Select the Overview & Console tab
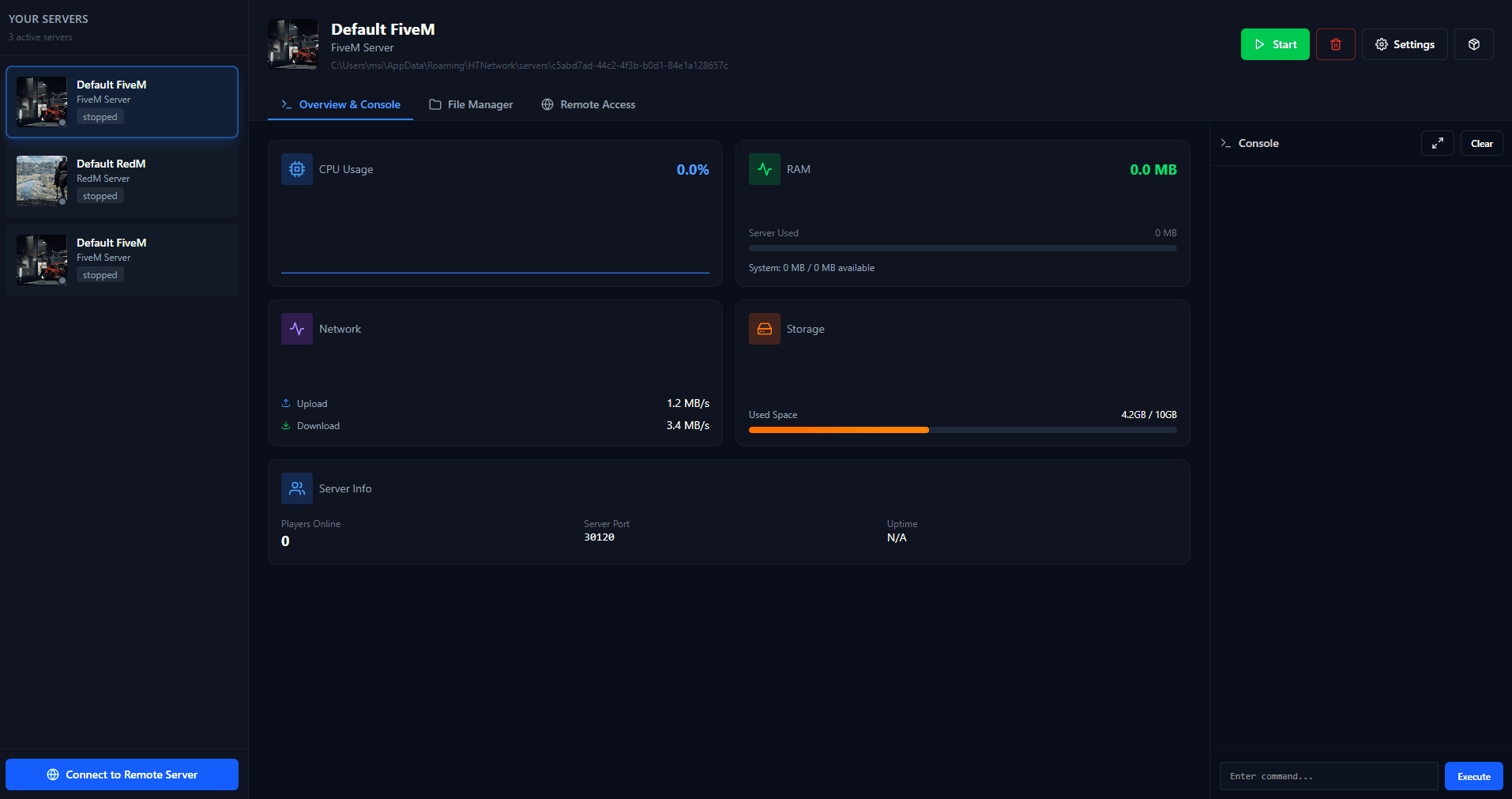 coord(340,104)
